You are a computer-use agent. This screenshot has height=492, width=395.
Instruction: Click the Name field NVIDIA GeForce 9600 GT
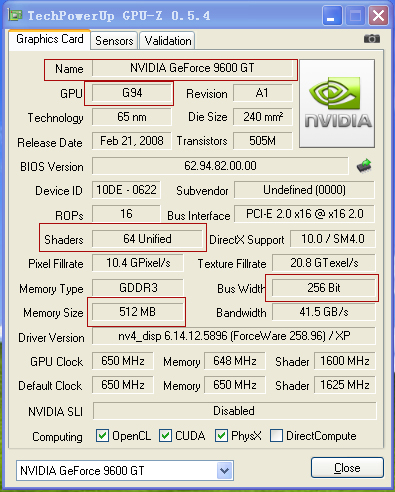[192, 68]
